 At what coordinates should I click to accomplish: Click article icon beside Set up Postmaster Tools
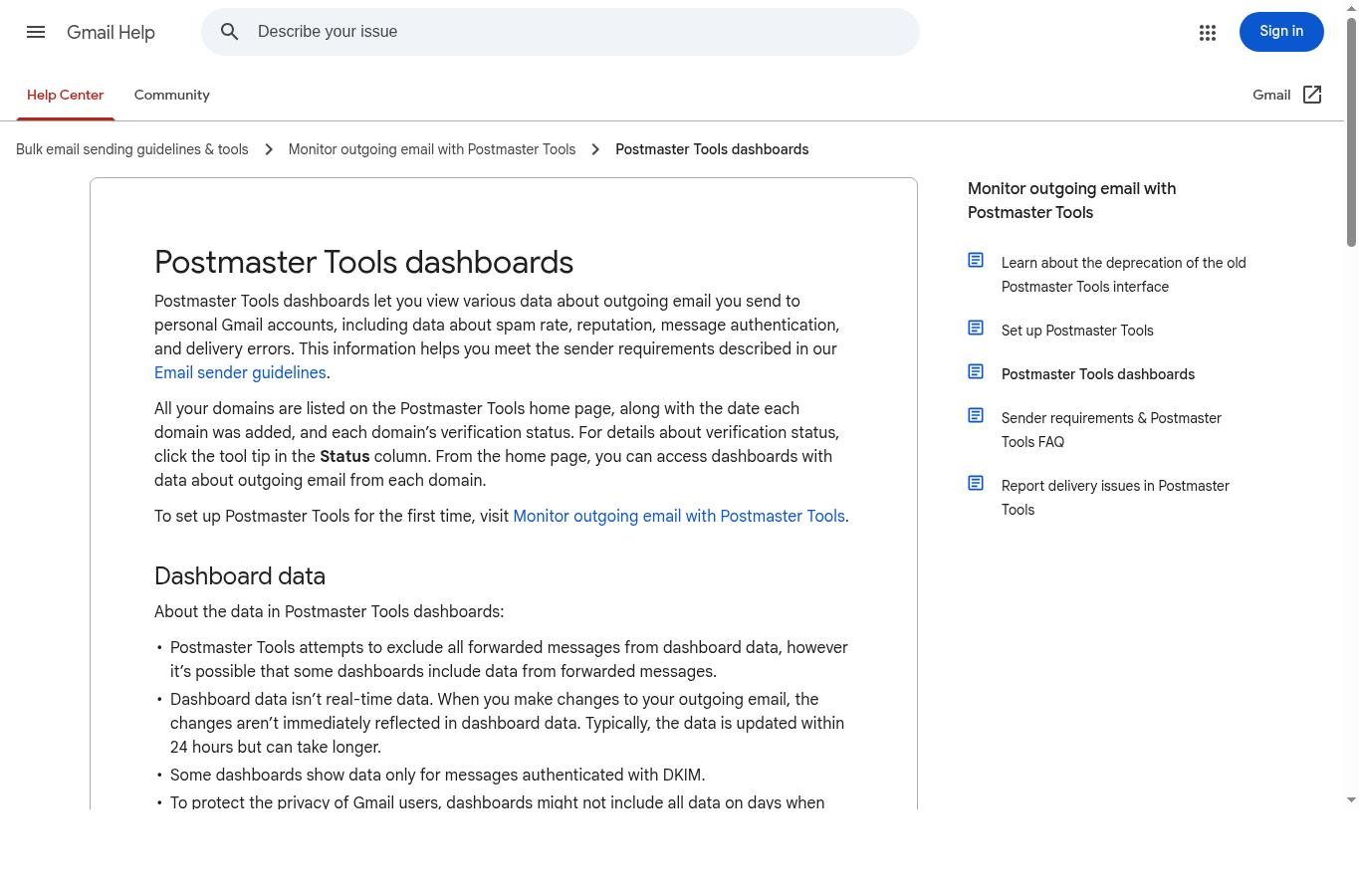pos(976,328)
